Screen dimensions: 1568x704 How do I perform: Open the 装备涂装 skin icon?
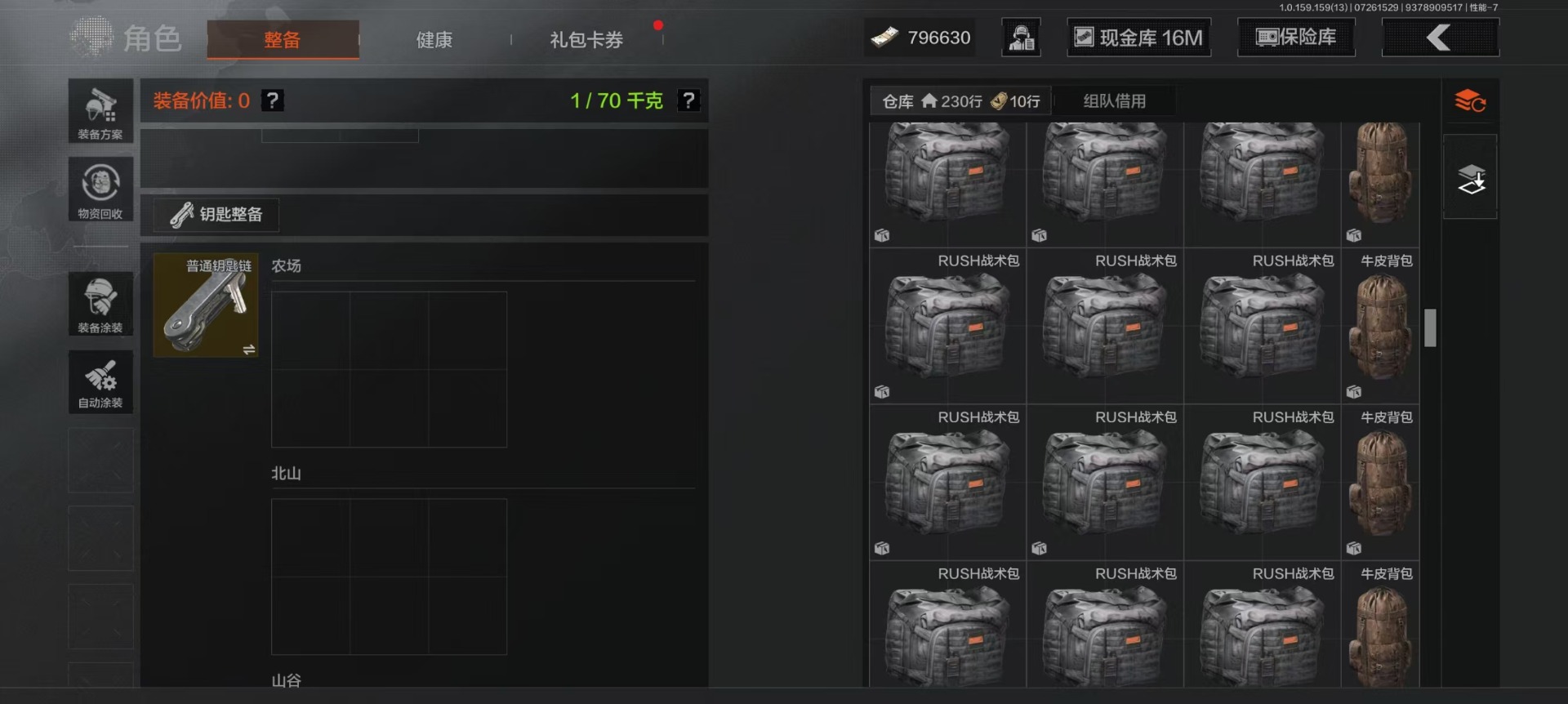(100, 304)
